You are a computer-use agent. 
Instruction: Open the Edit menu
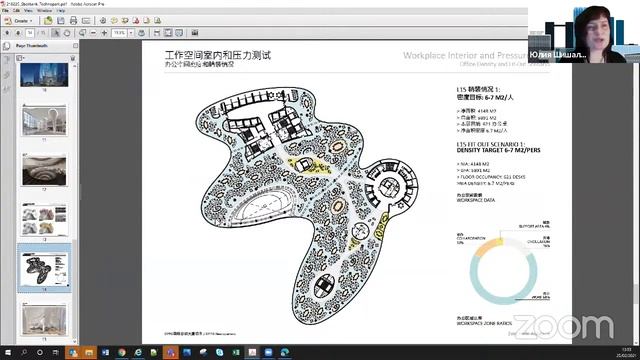(16, 11)
